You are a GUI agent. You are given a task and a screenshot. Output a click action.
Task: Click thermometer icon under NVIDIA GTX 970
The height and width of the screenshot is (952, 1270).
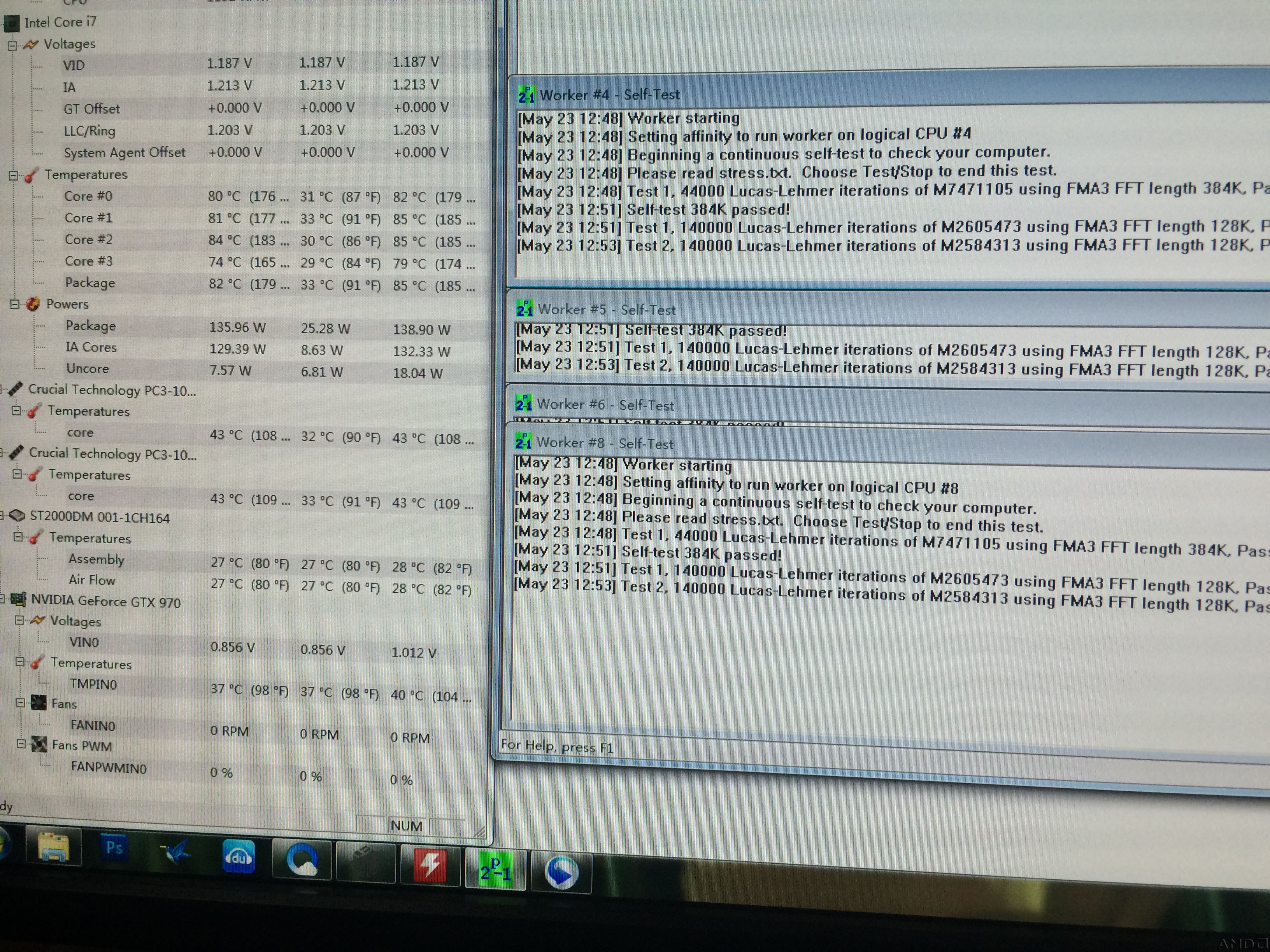(x=37, y=662)
